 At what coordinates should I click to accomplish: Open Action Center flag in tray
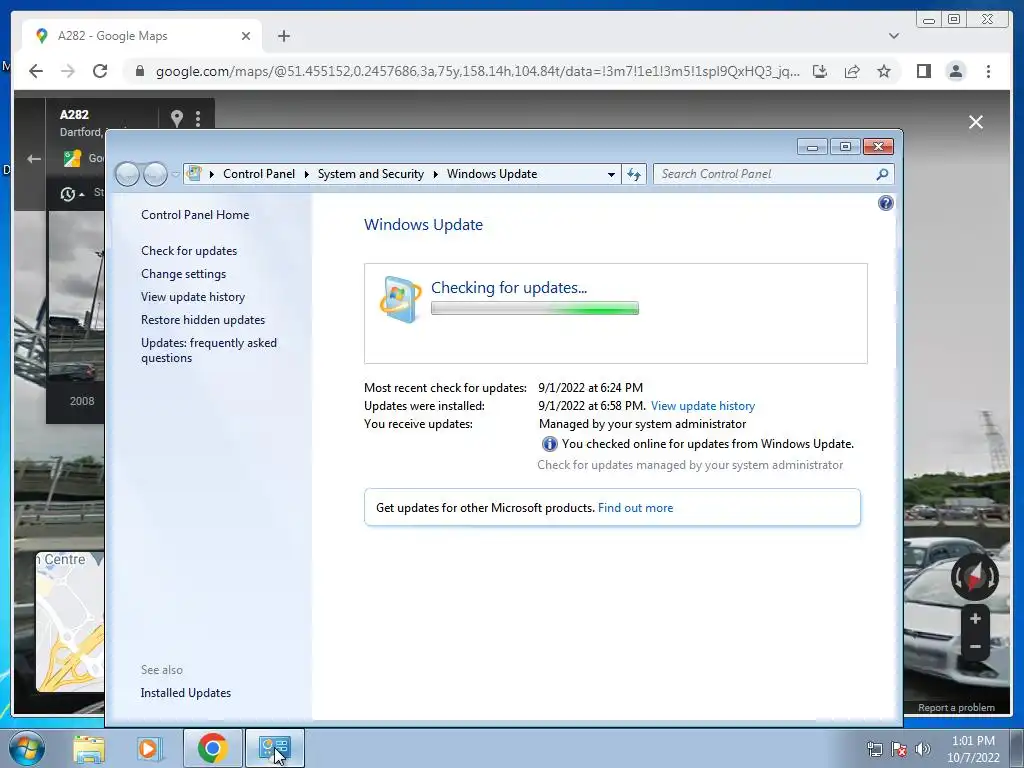click(x=899, y=749)
